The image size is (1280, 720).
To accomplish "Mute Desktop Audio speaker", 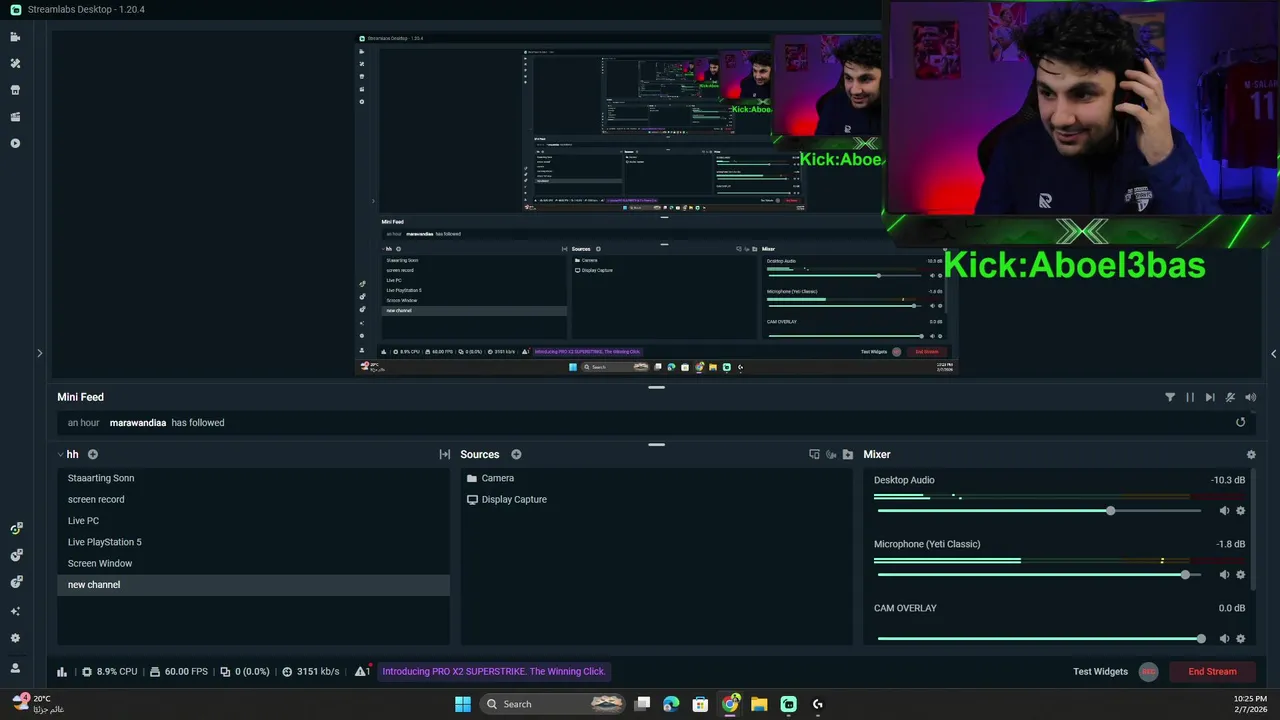I will [x=1224, y=511].
